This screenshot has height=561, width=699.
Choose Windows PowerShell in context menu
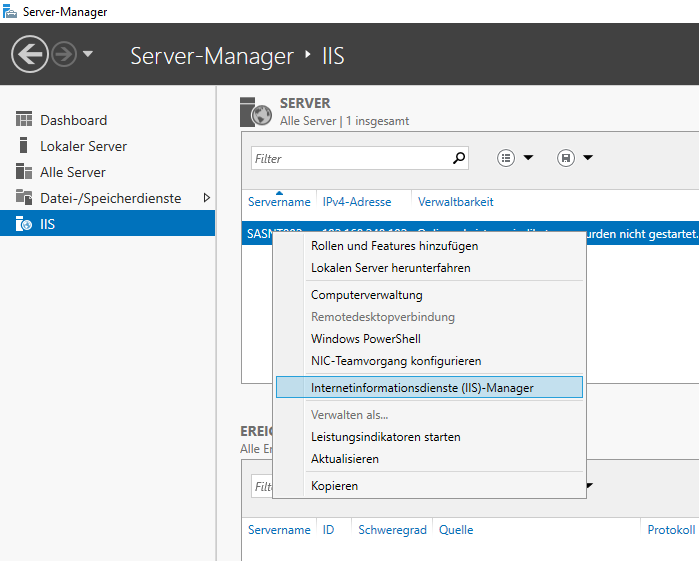(366, 339)
